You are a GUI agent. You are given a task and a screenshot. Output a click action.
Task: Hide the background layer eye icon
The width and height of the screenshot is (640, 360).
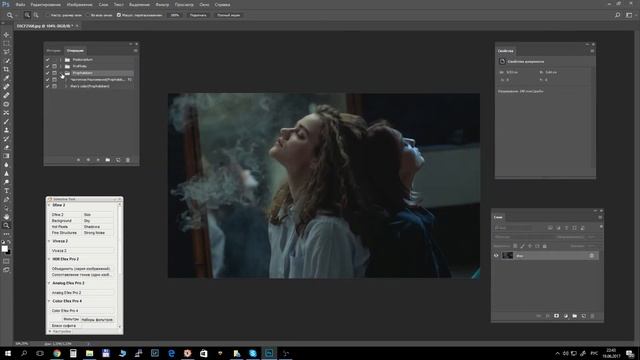coord(496,256)
